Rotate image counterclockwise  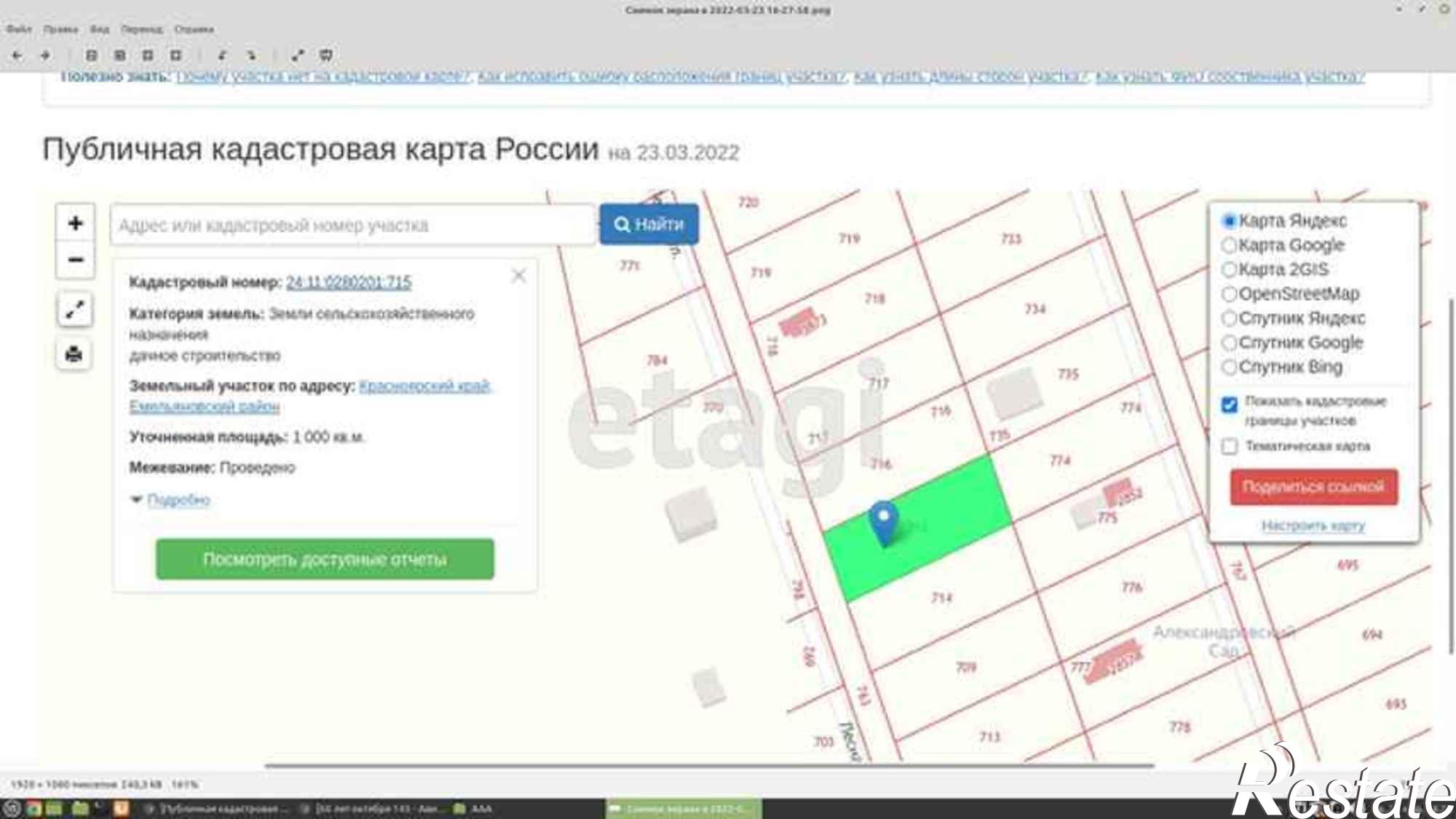click(223, 55)
